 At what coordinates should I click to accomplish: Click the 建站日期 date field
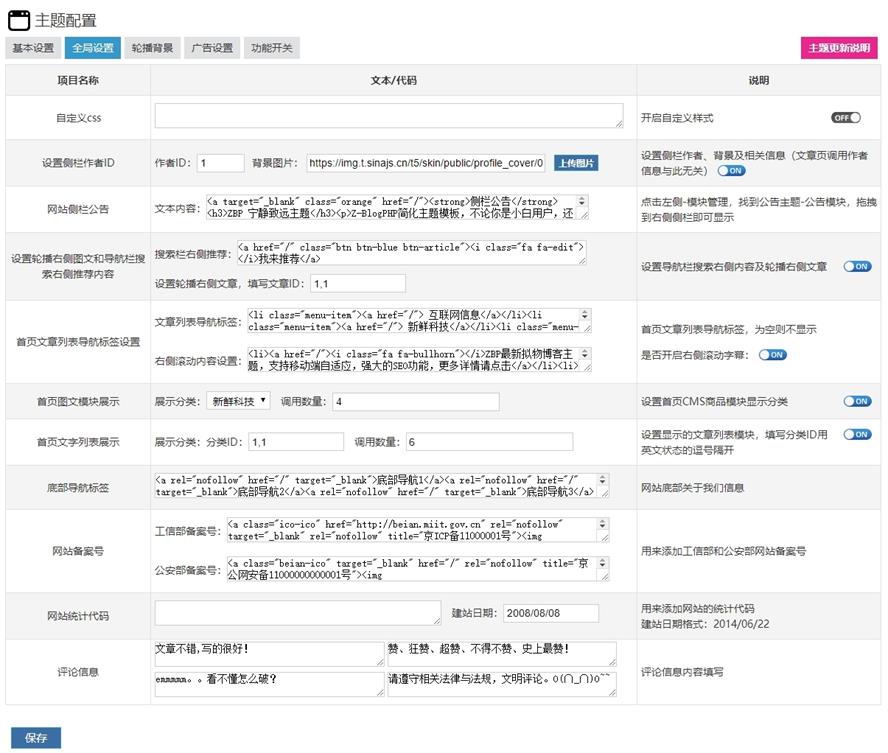(x=551, y=613)
